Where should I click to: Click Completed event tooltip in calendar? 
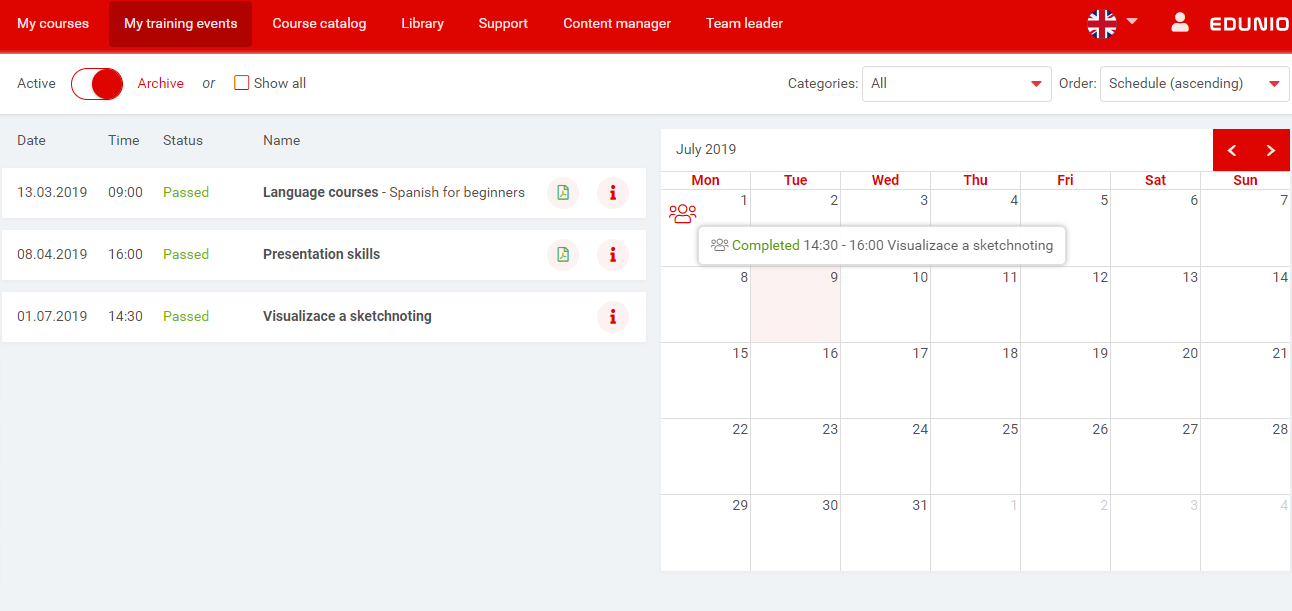[882, 245]
